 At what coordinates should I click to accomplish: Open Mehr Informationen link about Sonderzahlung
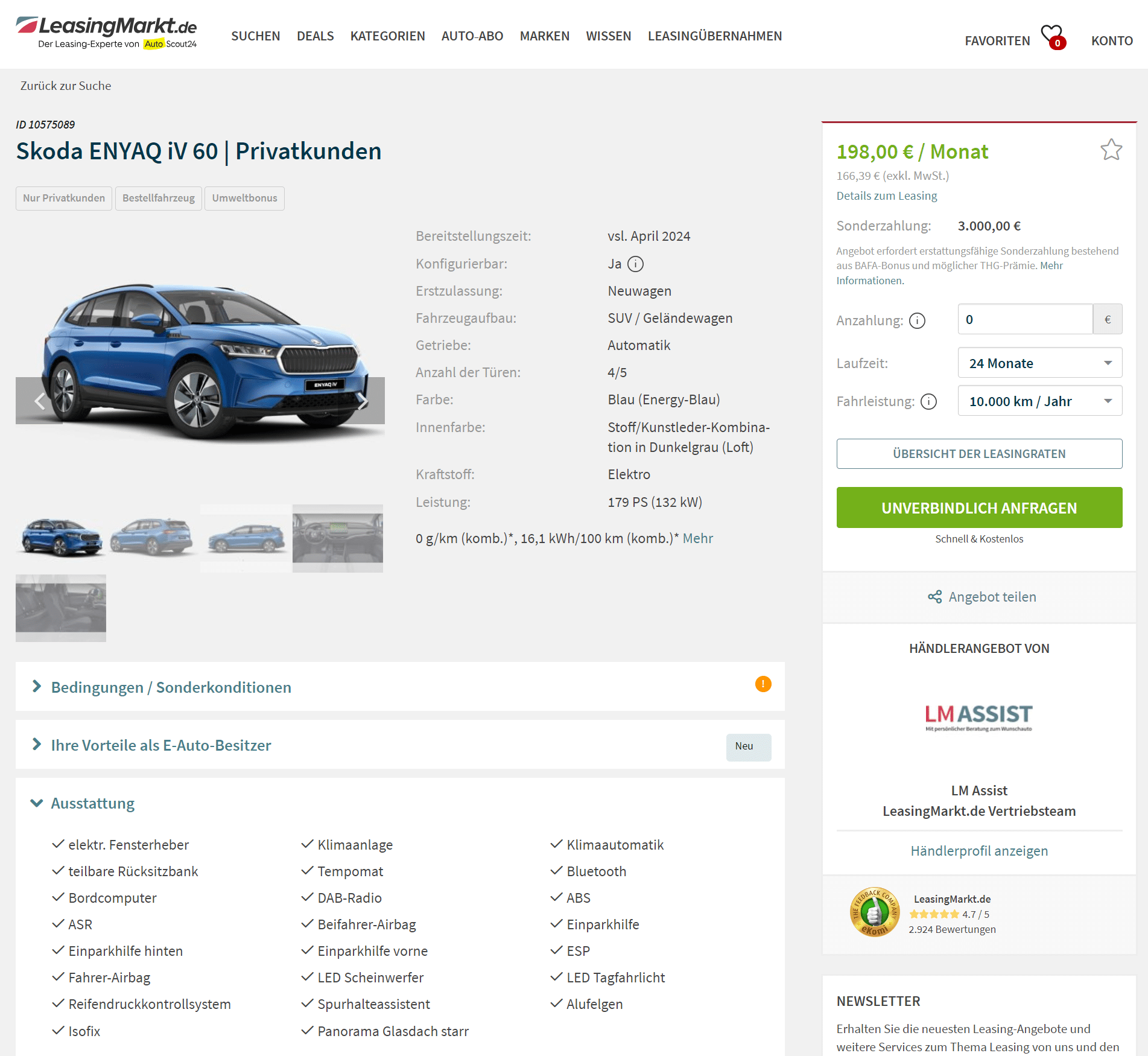[869, 281]
